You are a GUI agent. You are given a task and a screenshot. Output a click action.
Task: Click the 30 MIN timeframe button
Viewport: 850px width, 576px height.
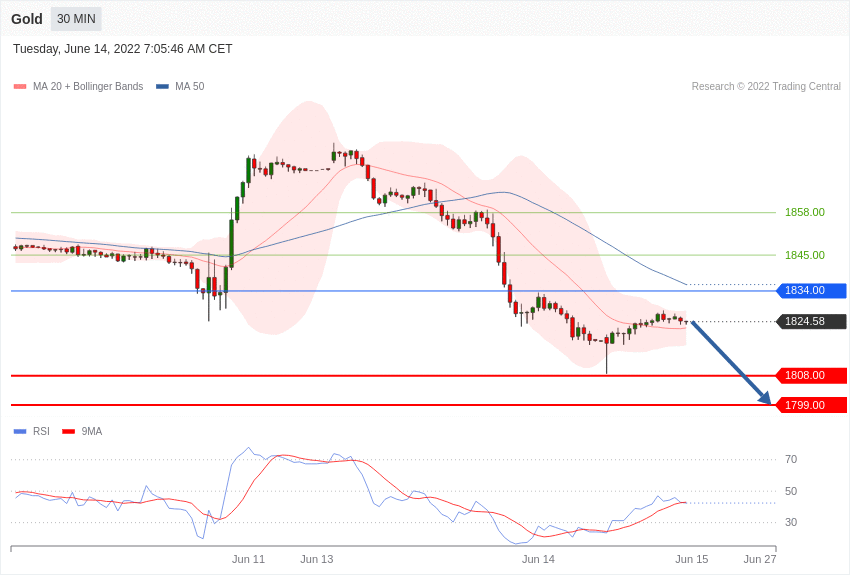[x=76, y=19]
